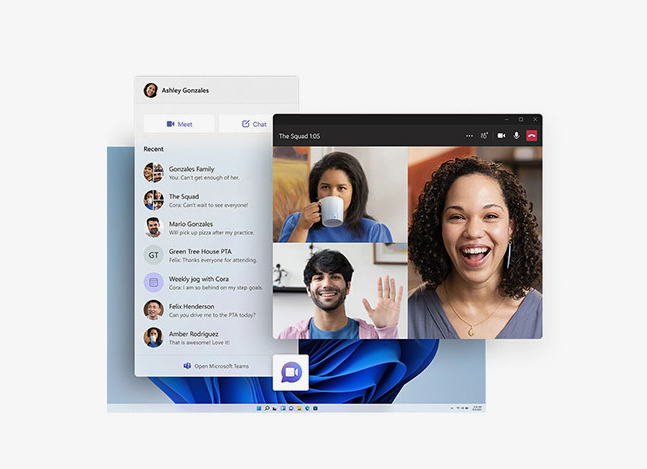Select the Mario Gonzales chat
The image size is (647, 469).
click(x=204, y=228)
